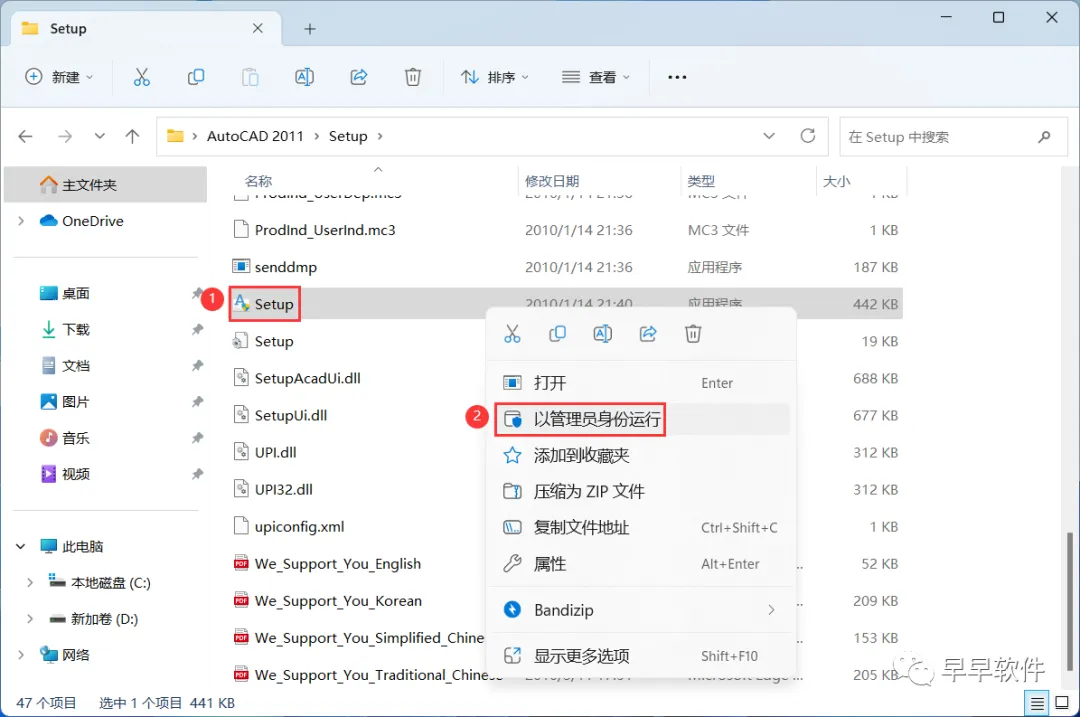Image resolution: width=1080 pixels, height=717 pixels.
Task: Click the Delete icon in the context menu
Action: pos(693,334)
